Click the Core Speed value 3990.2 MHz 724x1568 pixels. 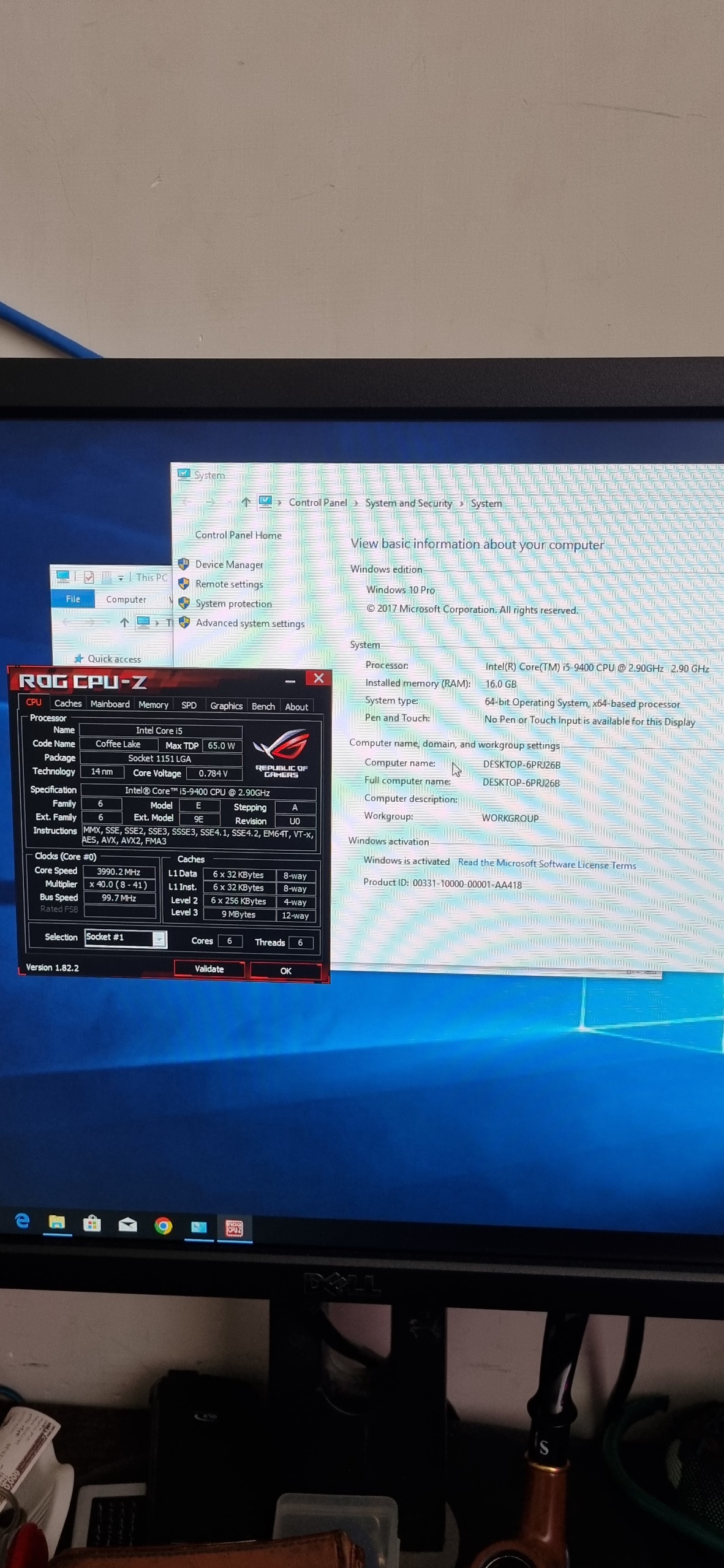119,872
